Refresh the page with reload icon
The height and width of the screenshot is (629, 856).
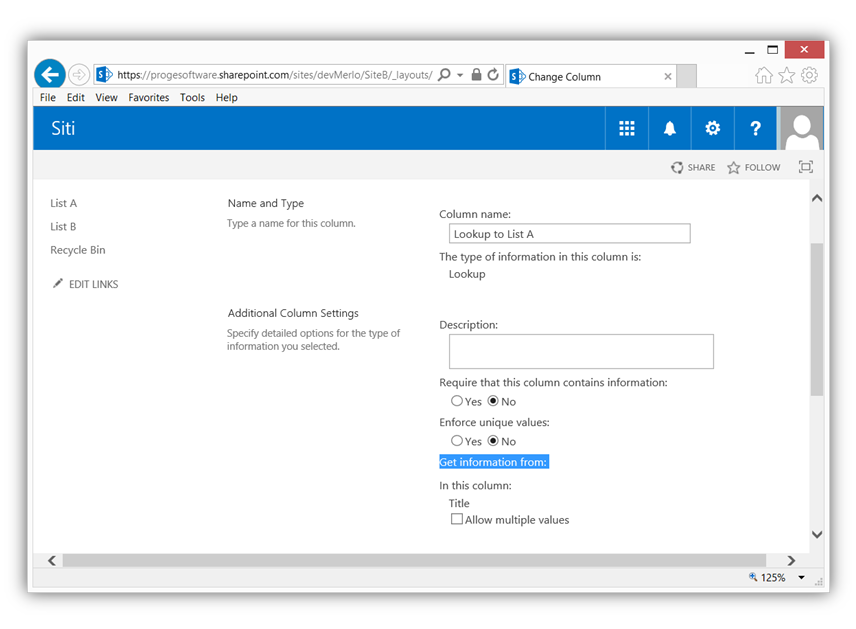click(493, 75)
